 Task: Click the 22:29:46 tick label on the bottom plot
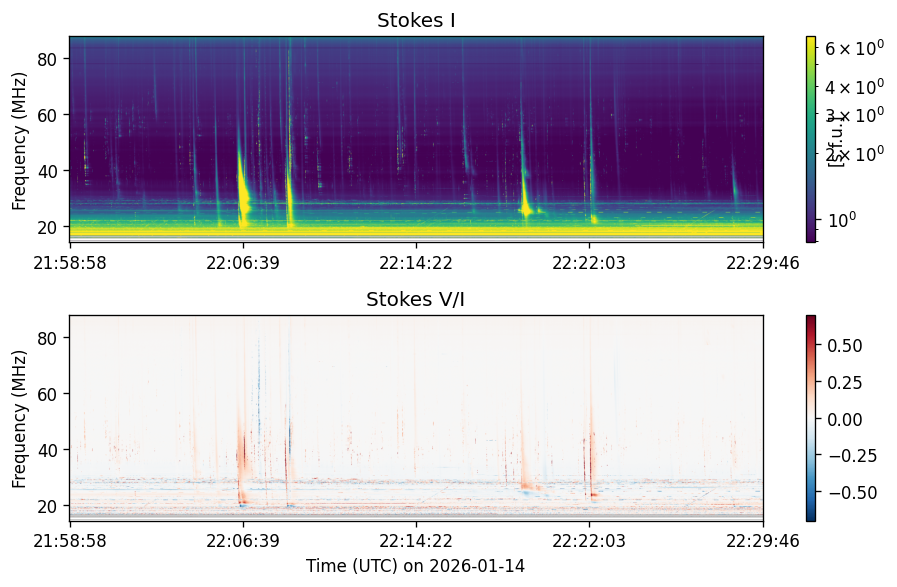pos(763,541)
